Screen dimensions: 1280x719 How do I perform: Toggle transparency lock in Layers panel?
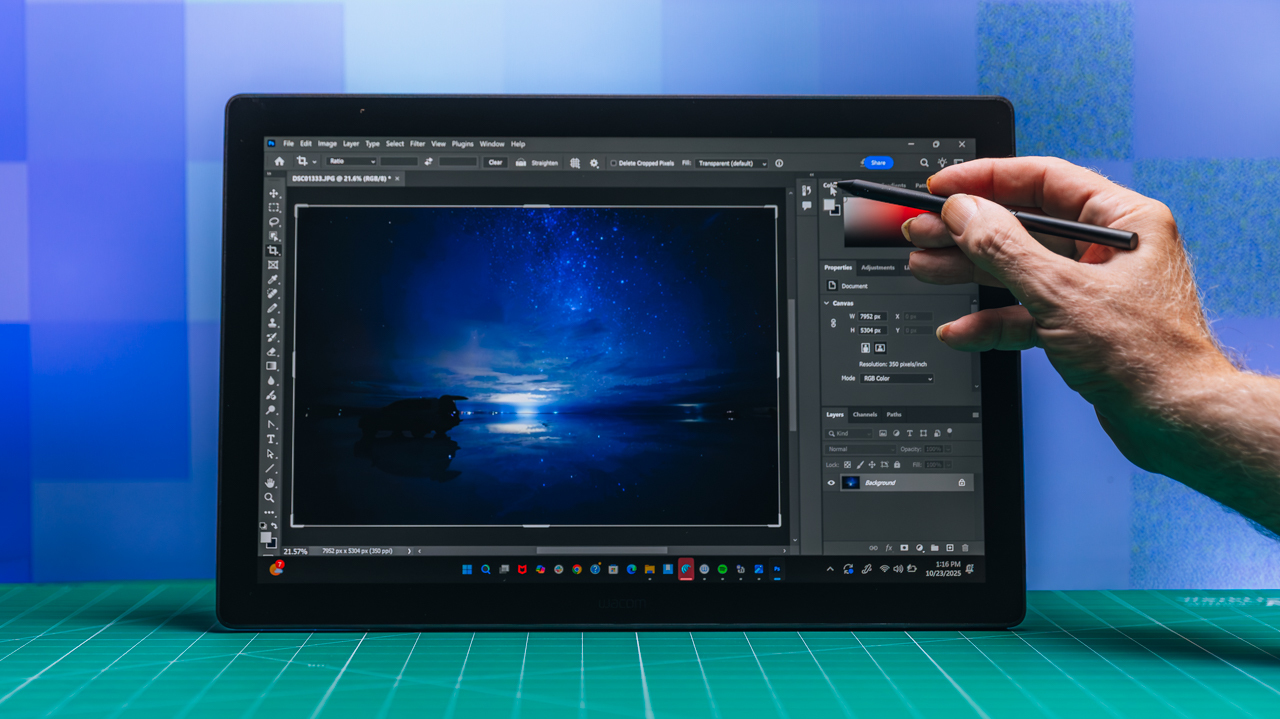tap(847, 465)
